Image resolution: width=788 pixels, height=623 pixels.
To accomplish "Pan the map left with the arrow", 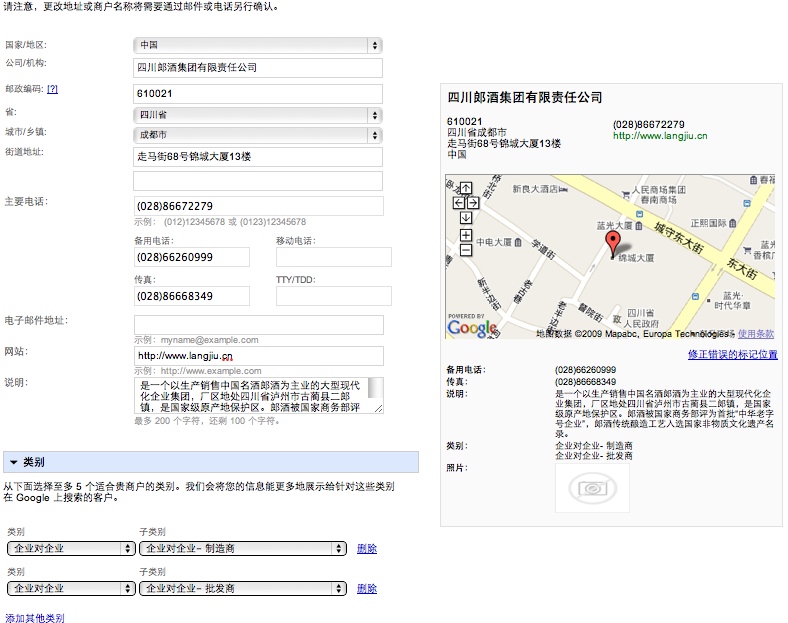I will pos(459,202).
